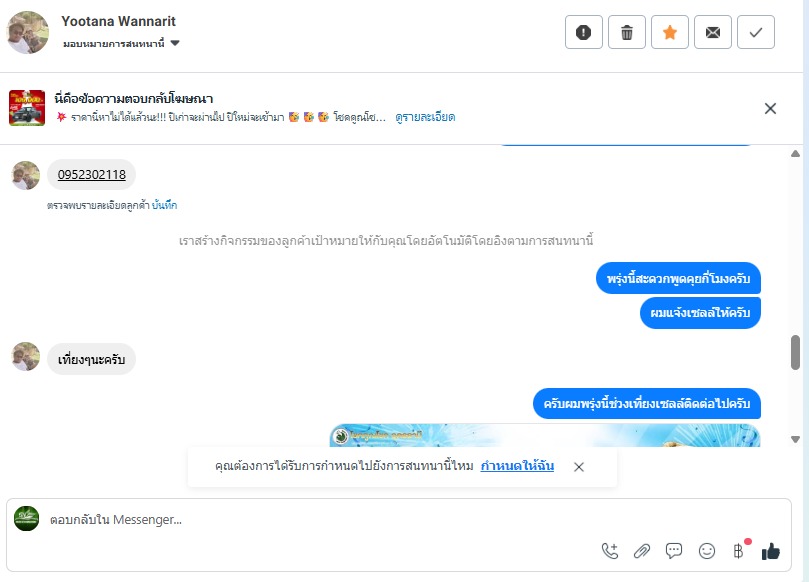The image size is (809, 582).
Task: Send a thumbs-up like
Action: 771,552
